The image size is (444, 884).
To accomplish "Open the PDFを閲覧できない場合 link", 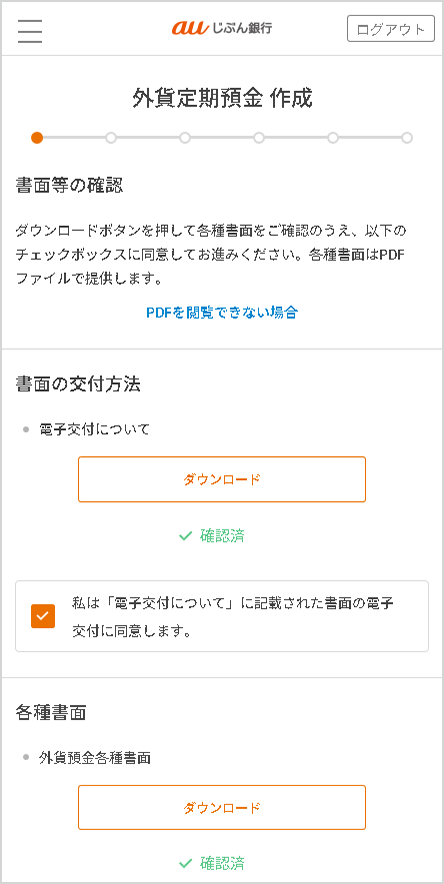I will [x=222, y=312].
